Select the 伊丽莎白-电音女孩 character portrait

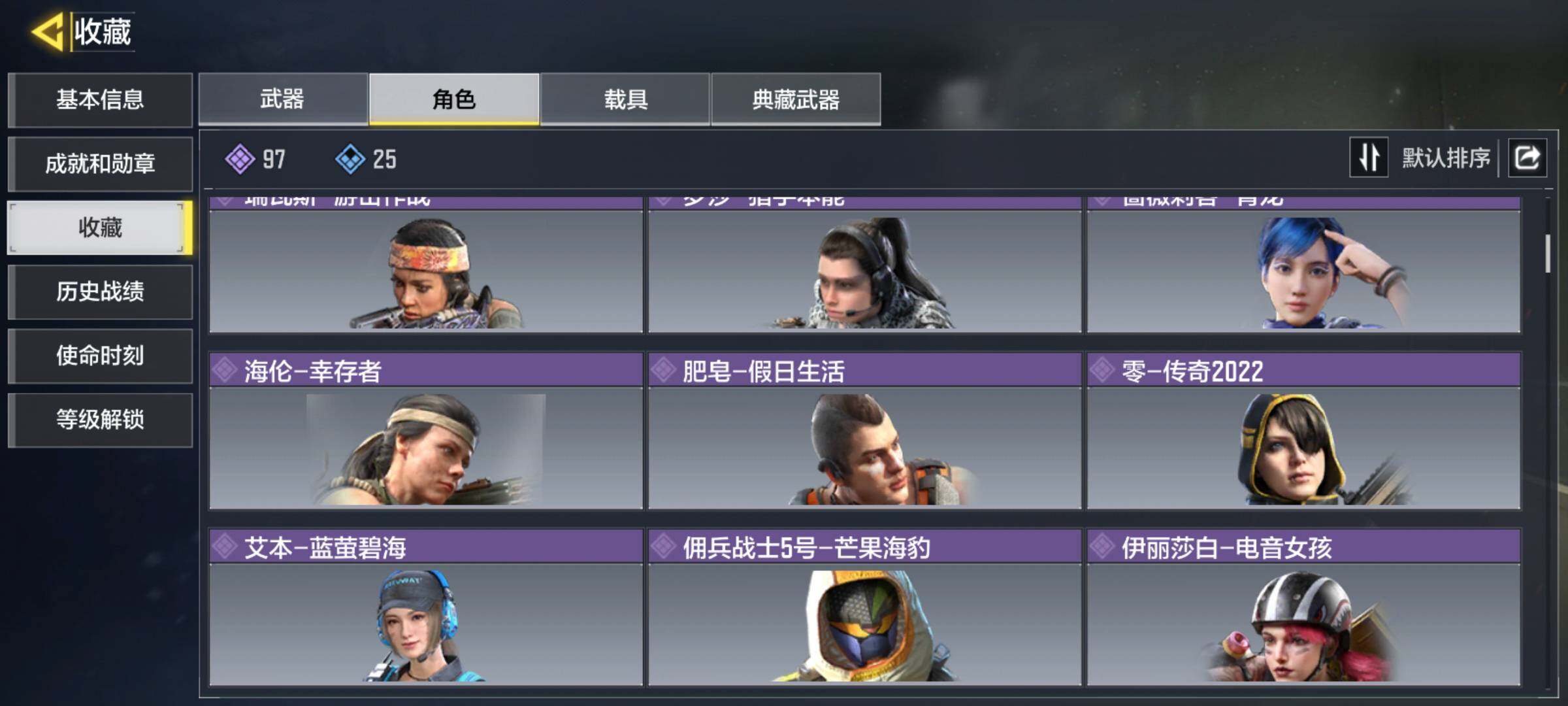click(x=1303, y=624)
